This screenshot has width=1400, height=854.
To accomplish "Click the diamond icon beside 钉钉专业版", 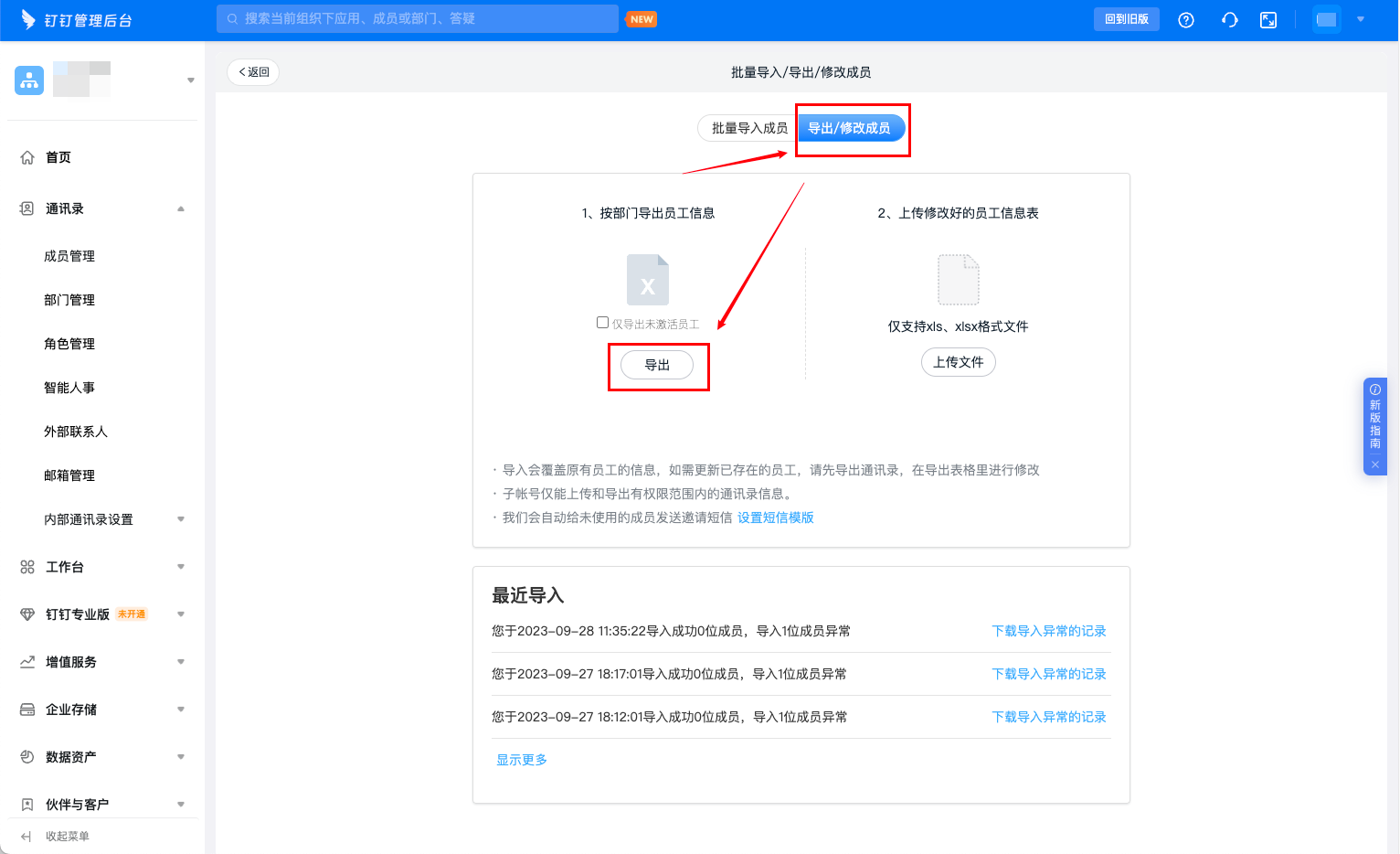I will click(x=27, y=614).
